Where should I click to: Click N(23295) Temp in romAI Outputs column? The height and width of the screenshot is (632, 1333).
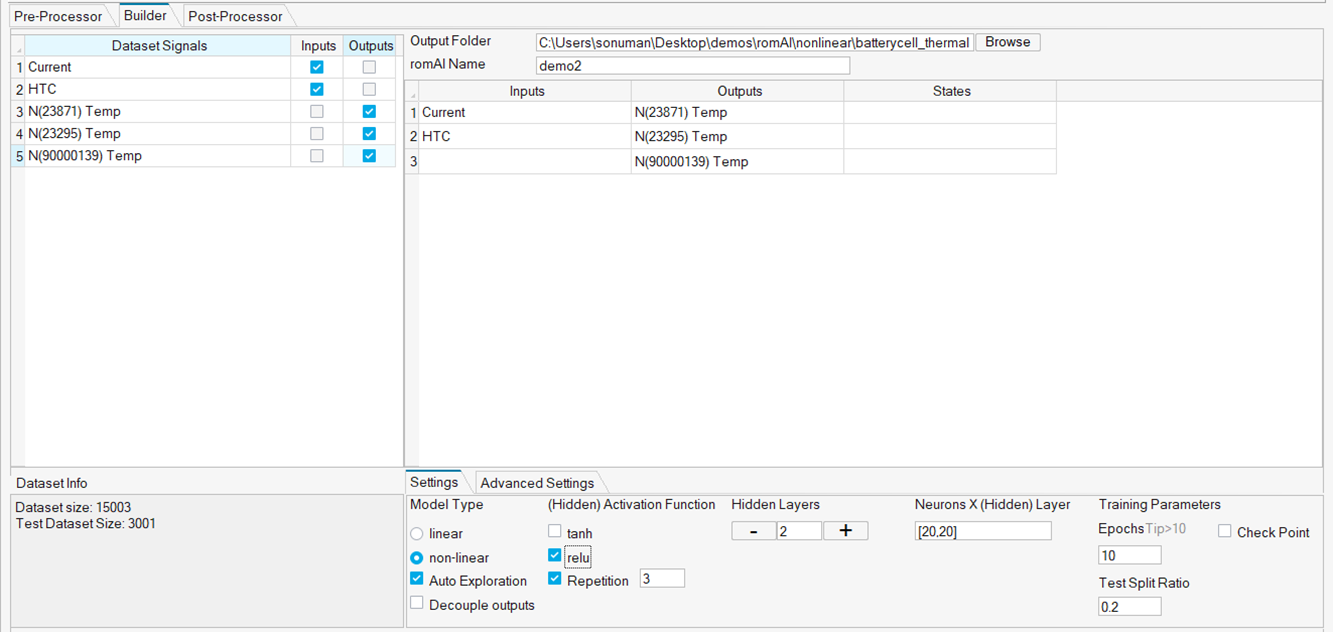coord(737,136)
